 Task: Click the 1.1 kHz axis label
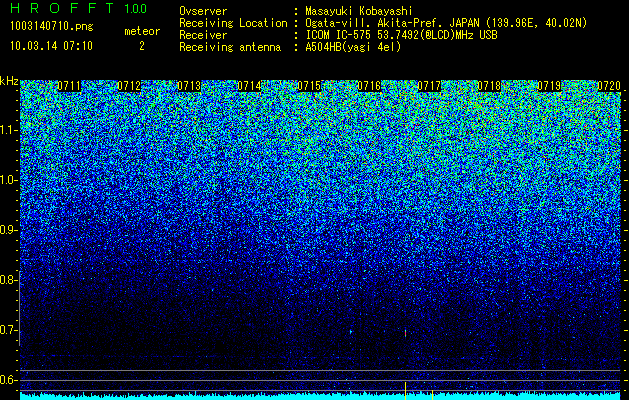tap(9, 130)
